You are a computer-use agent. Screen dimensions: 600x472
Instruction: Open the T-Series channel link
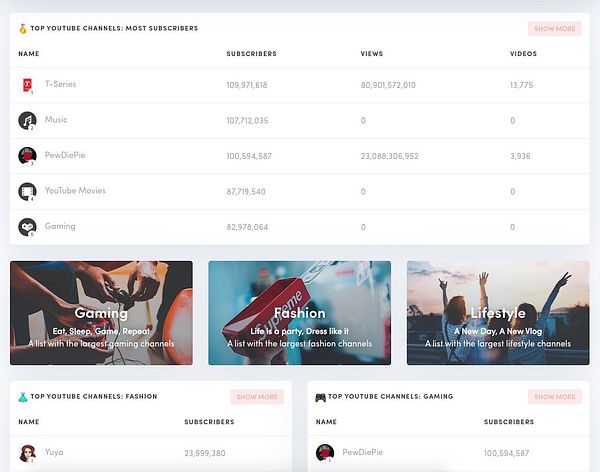pos(60,84)
